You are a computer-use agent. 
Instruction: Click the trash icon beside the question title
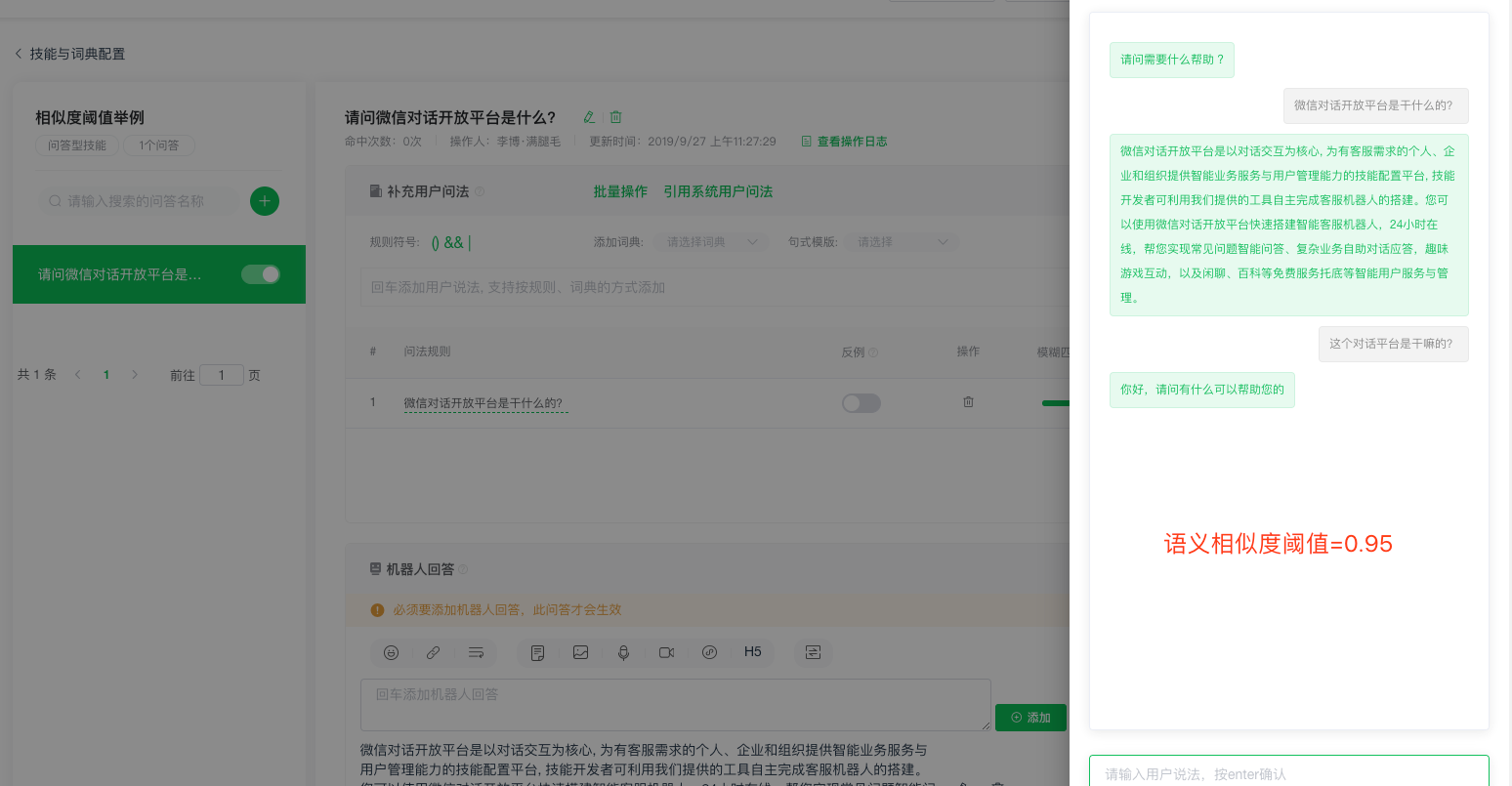(x=616, y=117)
